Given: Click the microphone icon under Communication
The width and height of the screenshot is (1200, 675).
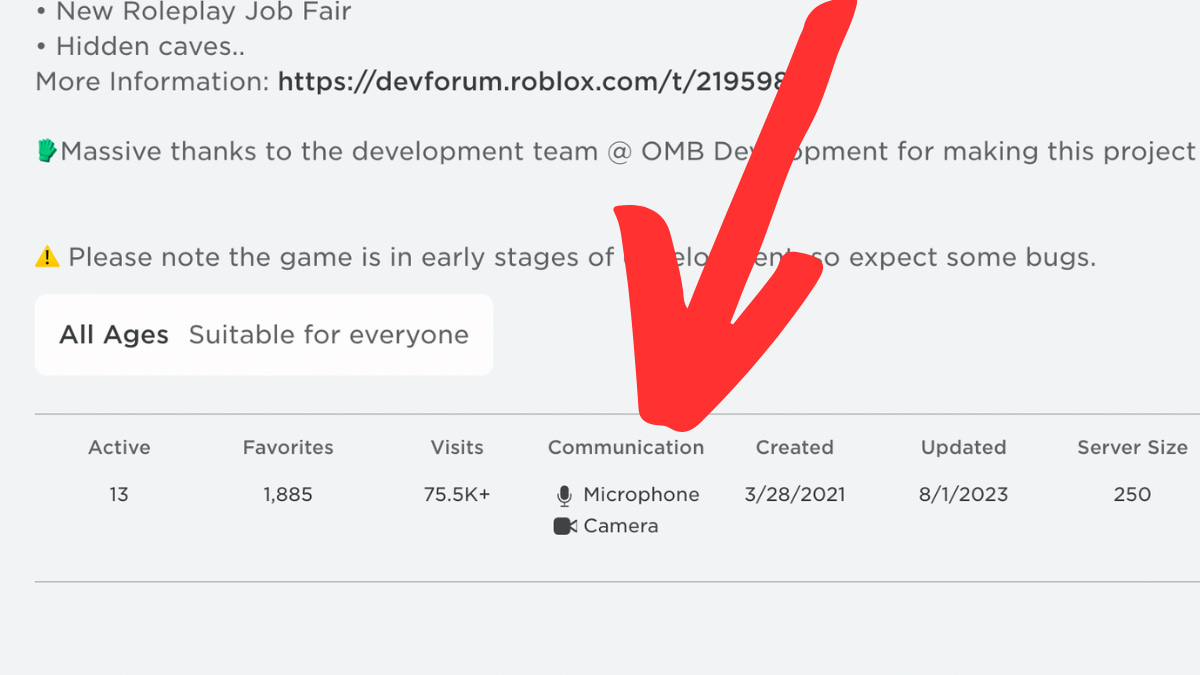Looking at the screenshot, I should coord(564,495).
